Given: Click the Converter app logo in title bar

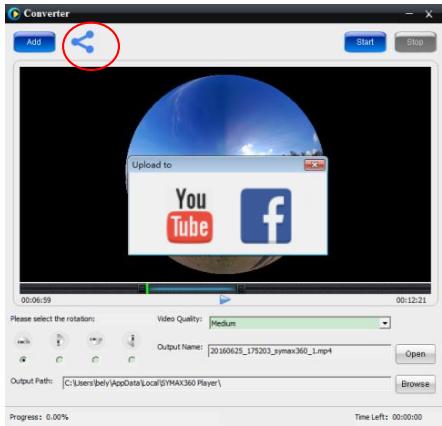Looking at the screenshot, I should coord(14,14).
